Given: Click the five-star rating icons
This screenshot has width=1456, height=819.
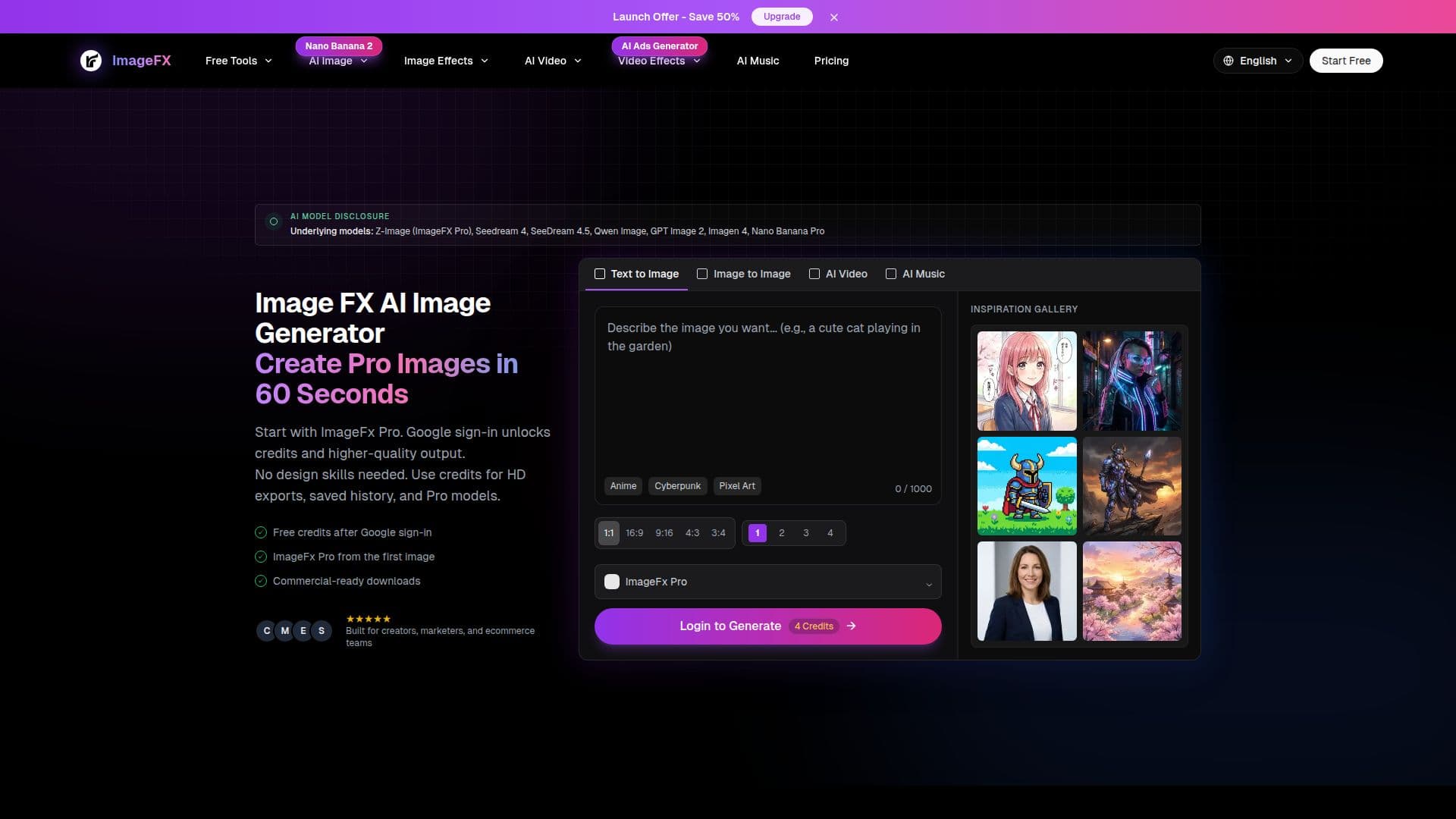Looking at the screenshot, I should 369,619.
